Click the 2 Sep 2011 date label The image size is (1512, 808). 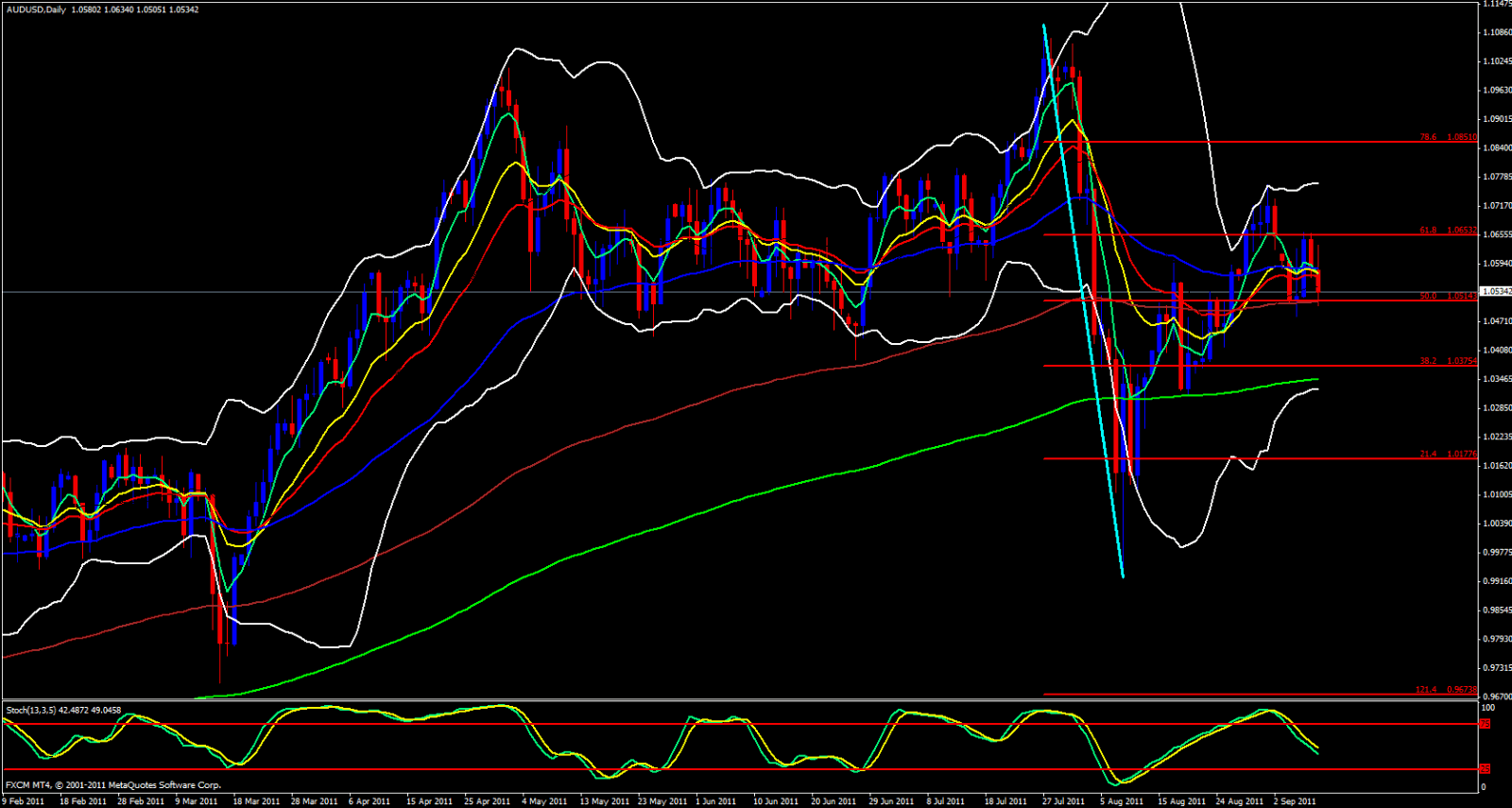[1295, 801]
